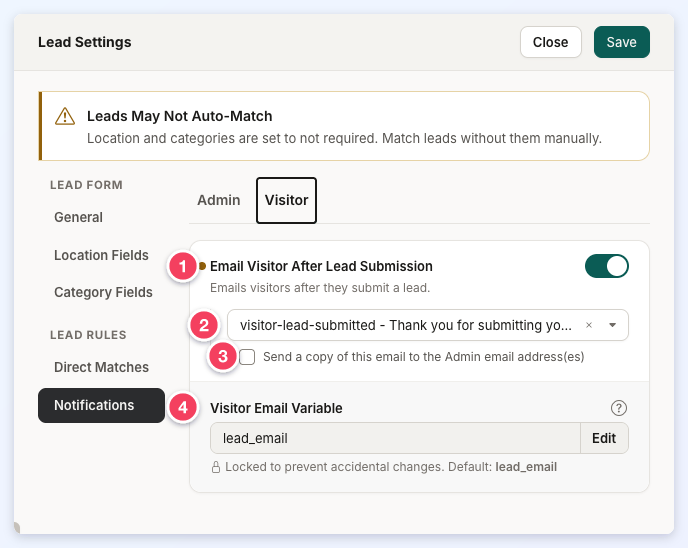Click the lead_email input field

(395, 438)
